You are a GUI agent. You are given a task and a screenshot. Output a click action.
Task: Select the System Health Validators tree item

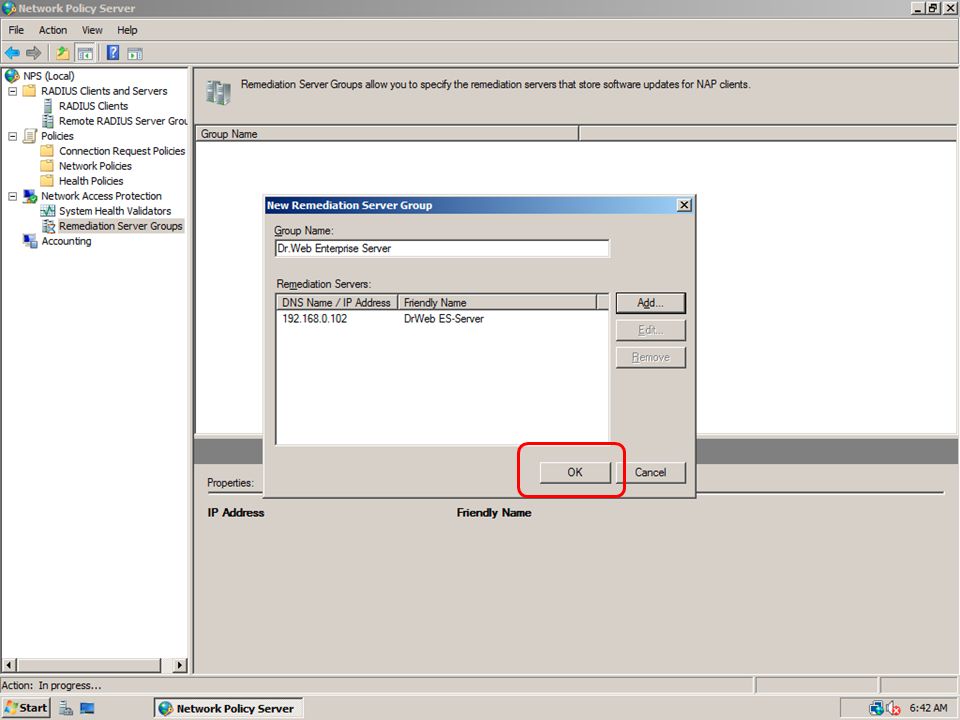coord(115,211)
